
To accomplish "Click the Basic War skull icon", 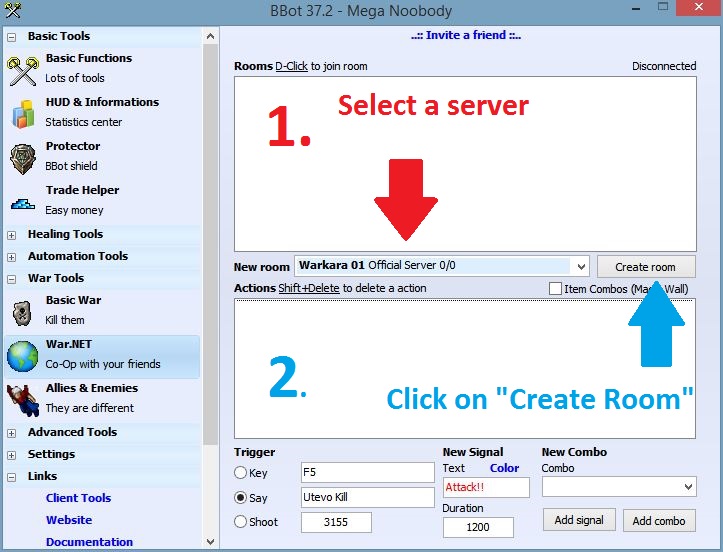I will tap(22, 311).
